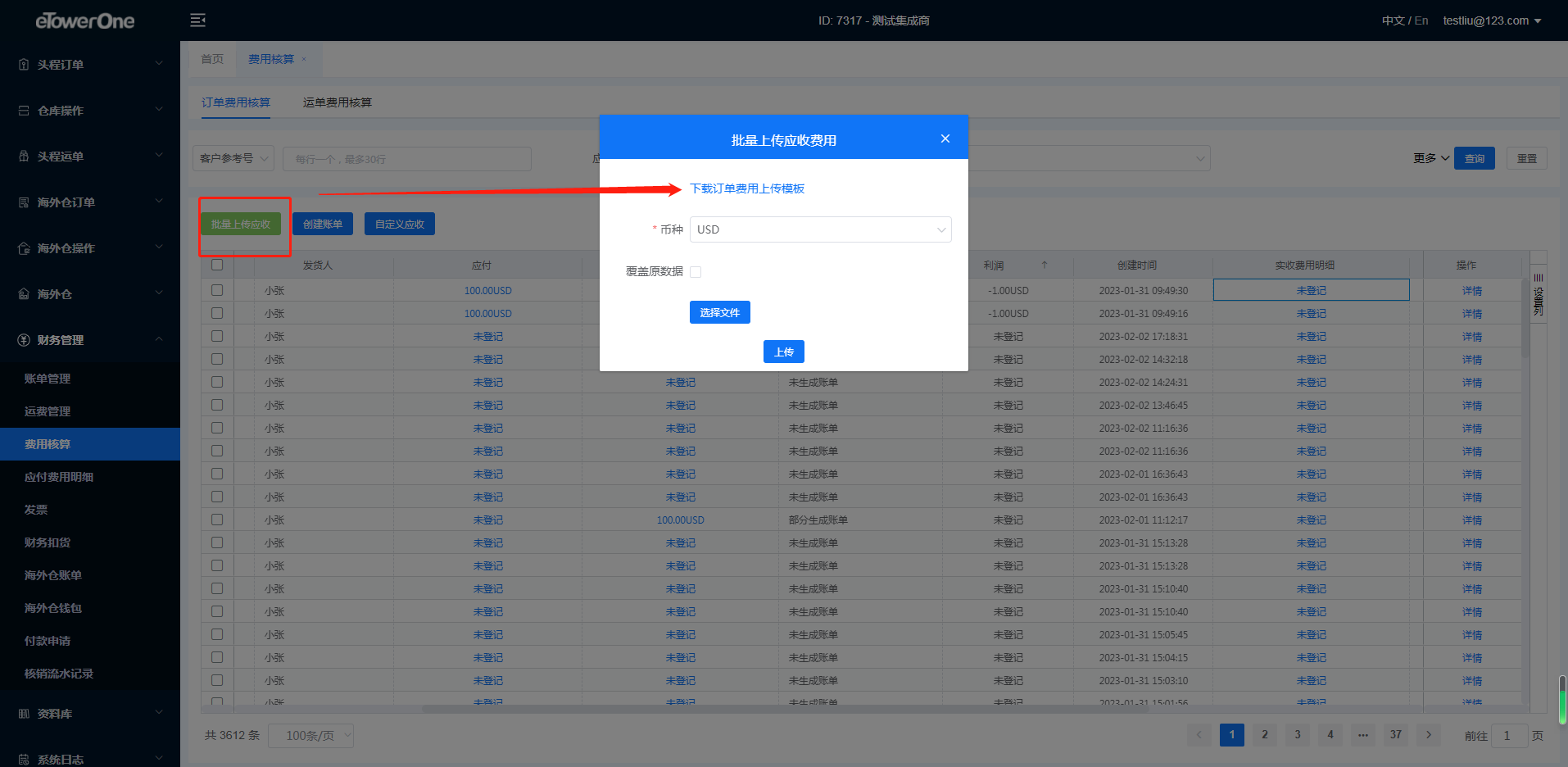Screen dimensions: 1568x767
Task: Click the 重置 button
Action: pos(1527,158)
